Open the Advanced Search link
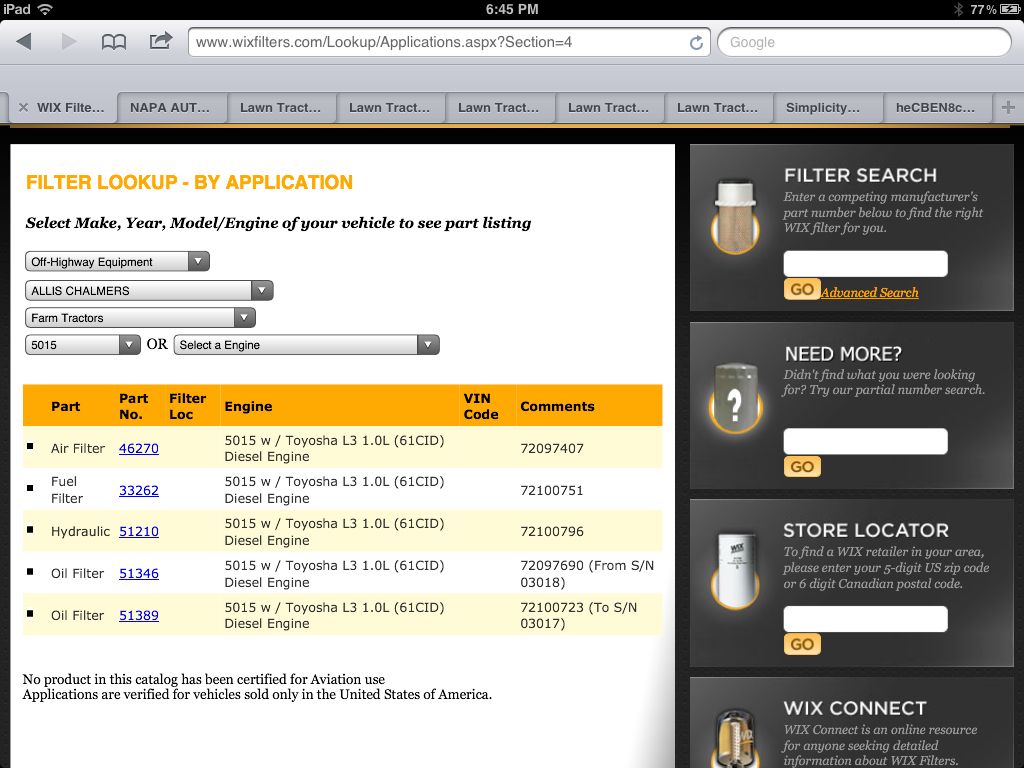The height and width of the screenshot is (768, 1024). (870, 293)
